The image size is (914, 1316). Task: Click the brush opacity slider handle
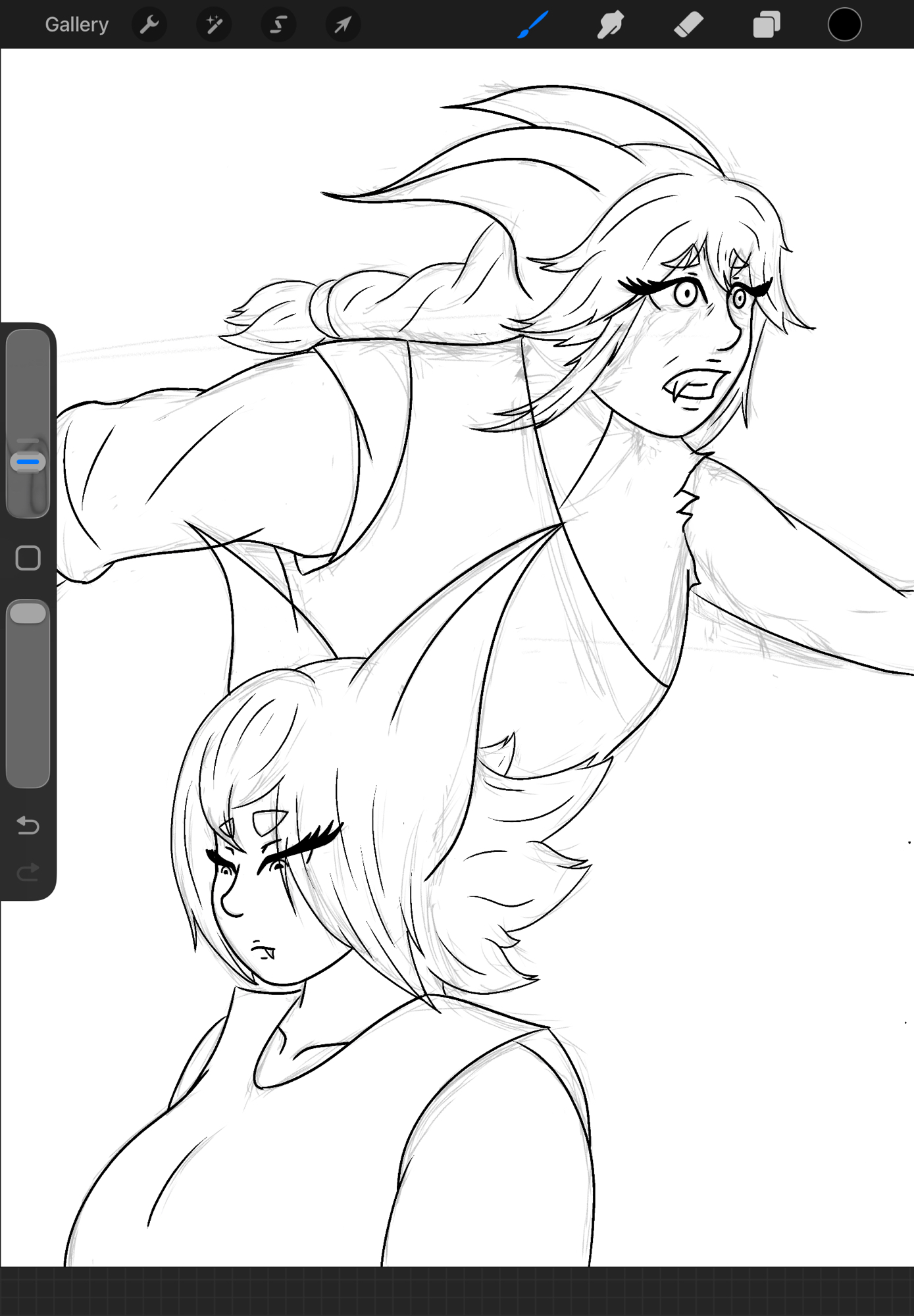tap(28, 613)
